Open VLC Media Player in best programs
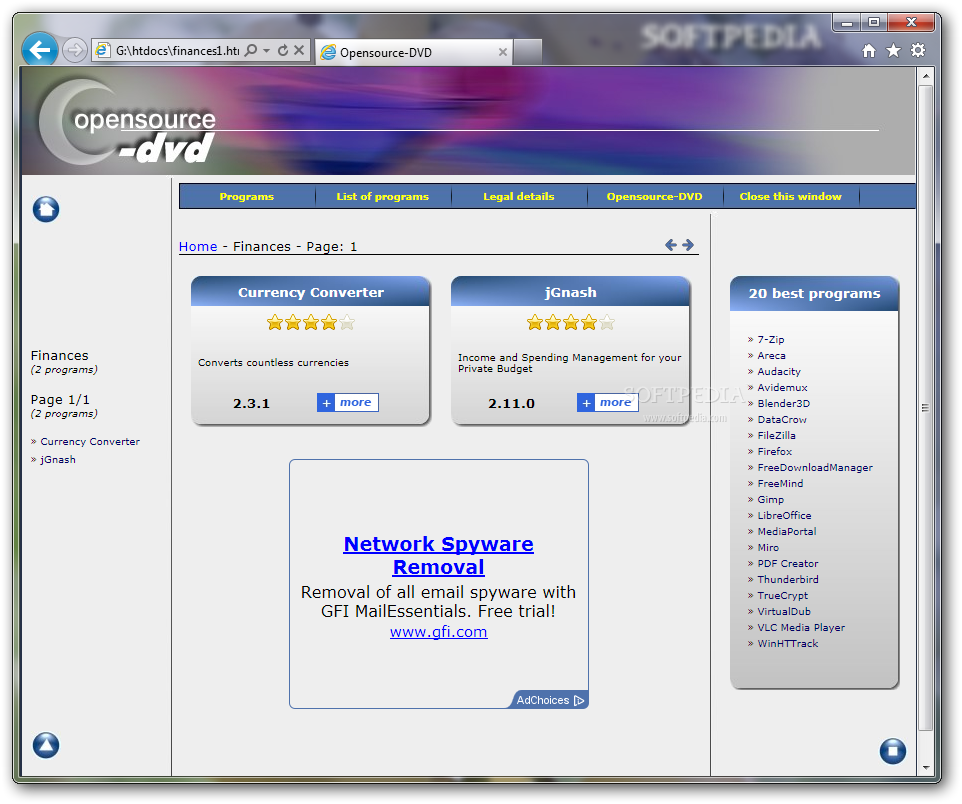Screen dimensions: 962x804 pos(801,627)
